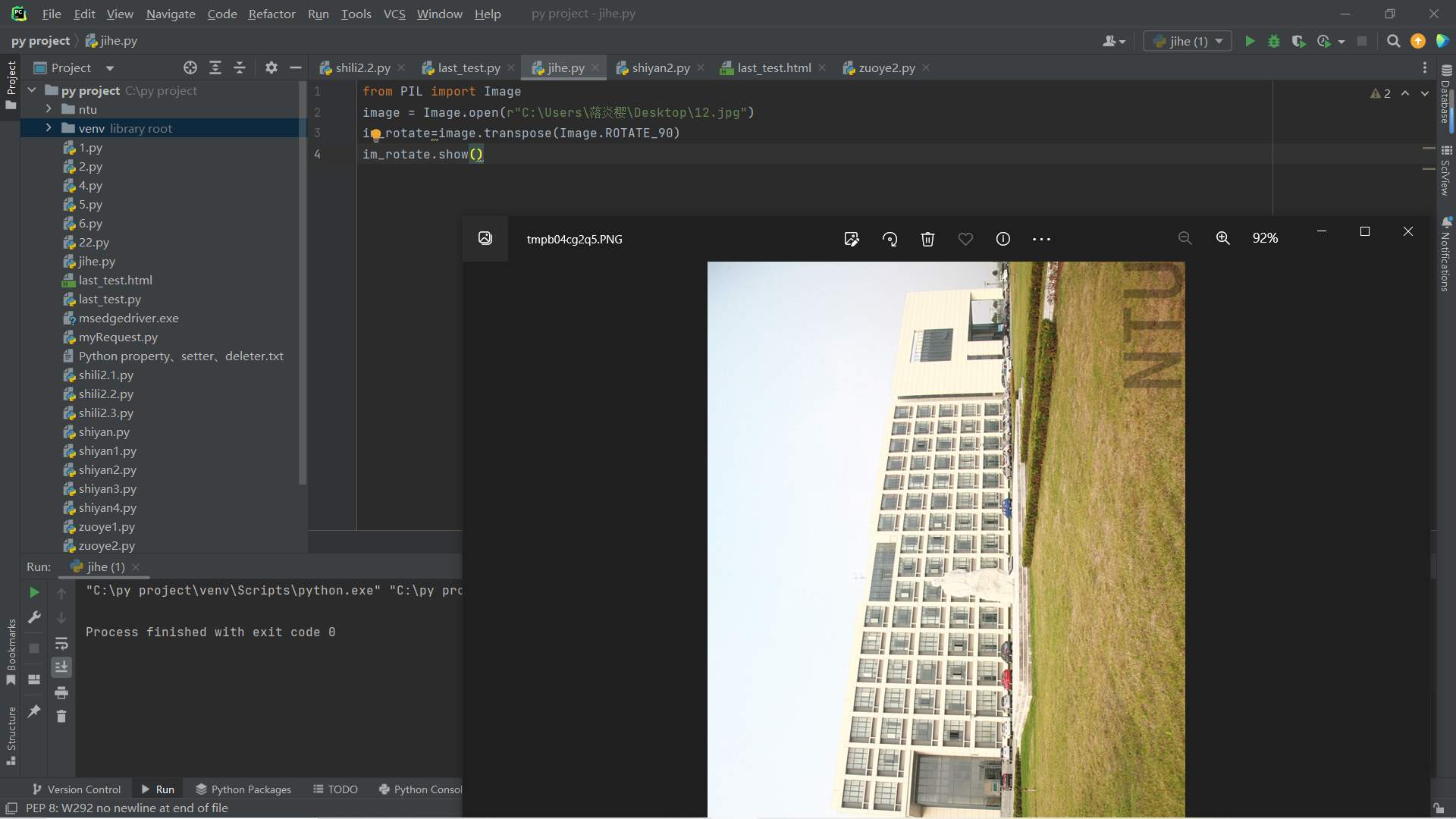Open the Refactor menu
Screen dimensions: 1456x819
pyautogui.click(x=271, y=14)
